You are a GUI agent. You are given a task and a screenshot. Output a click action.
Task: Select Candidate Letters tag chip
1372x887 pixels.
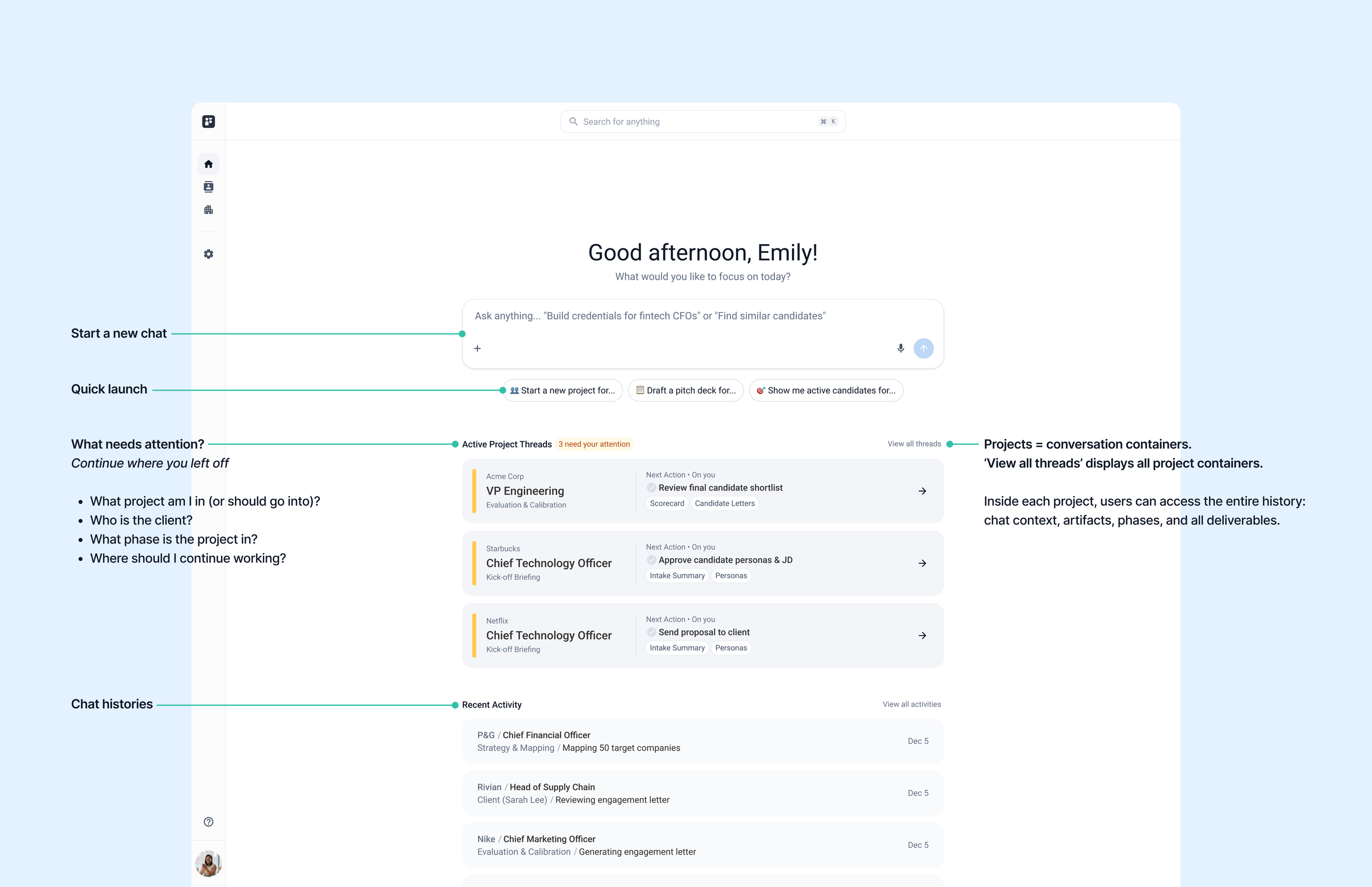[724, 504]
